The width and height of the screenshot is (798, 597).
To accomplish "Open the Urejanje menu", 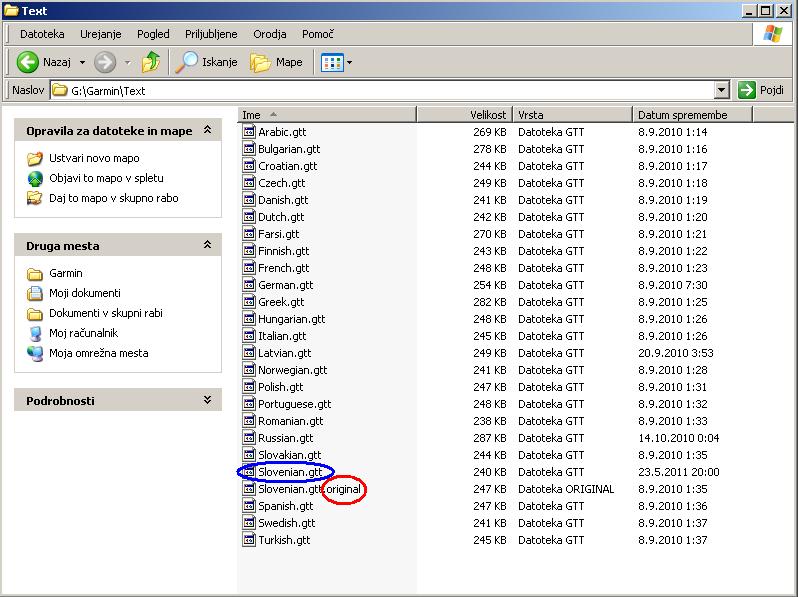I will tap(101, 34).
